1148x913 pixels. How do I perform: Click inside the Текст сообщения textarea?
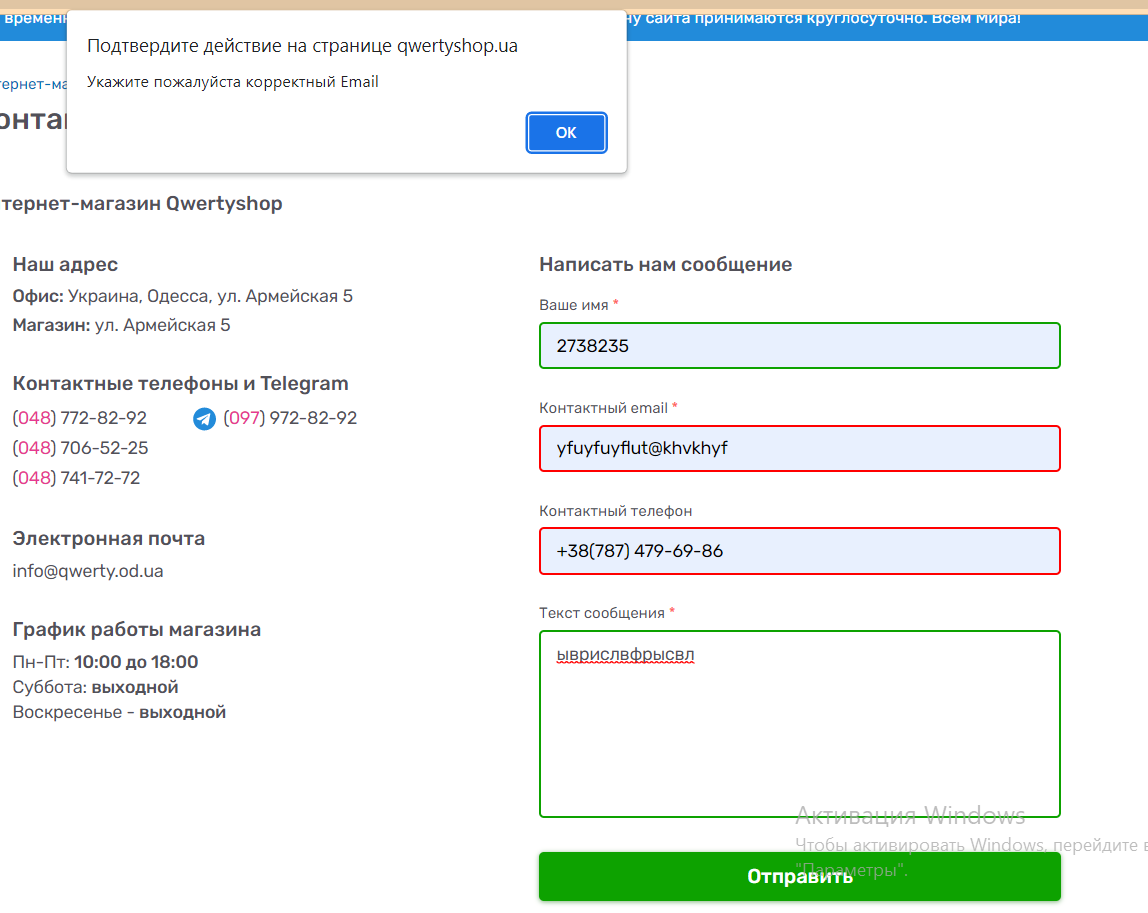[800, 724]
